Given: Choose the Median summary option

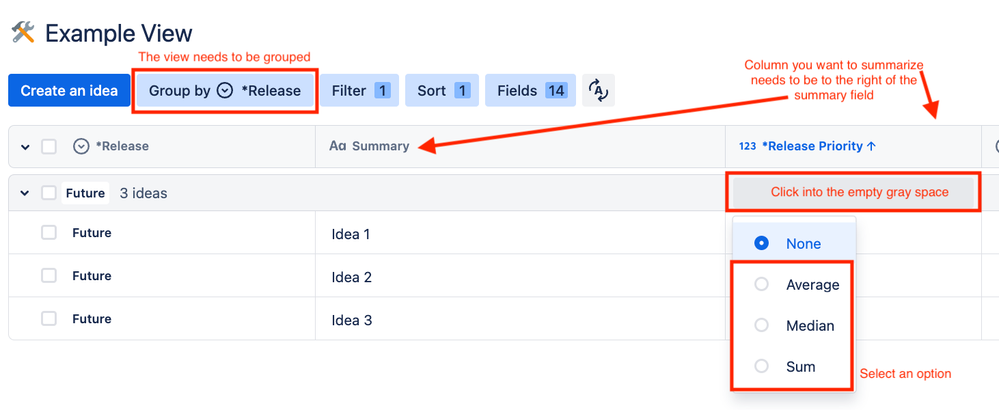Looking at the screenshot, I should coord(794,326).
